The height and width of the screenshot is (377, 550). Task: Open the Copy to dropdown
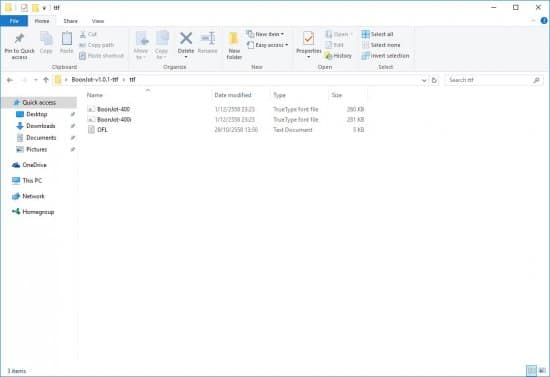[x=161, y=46]
